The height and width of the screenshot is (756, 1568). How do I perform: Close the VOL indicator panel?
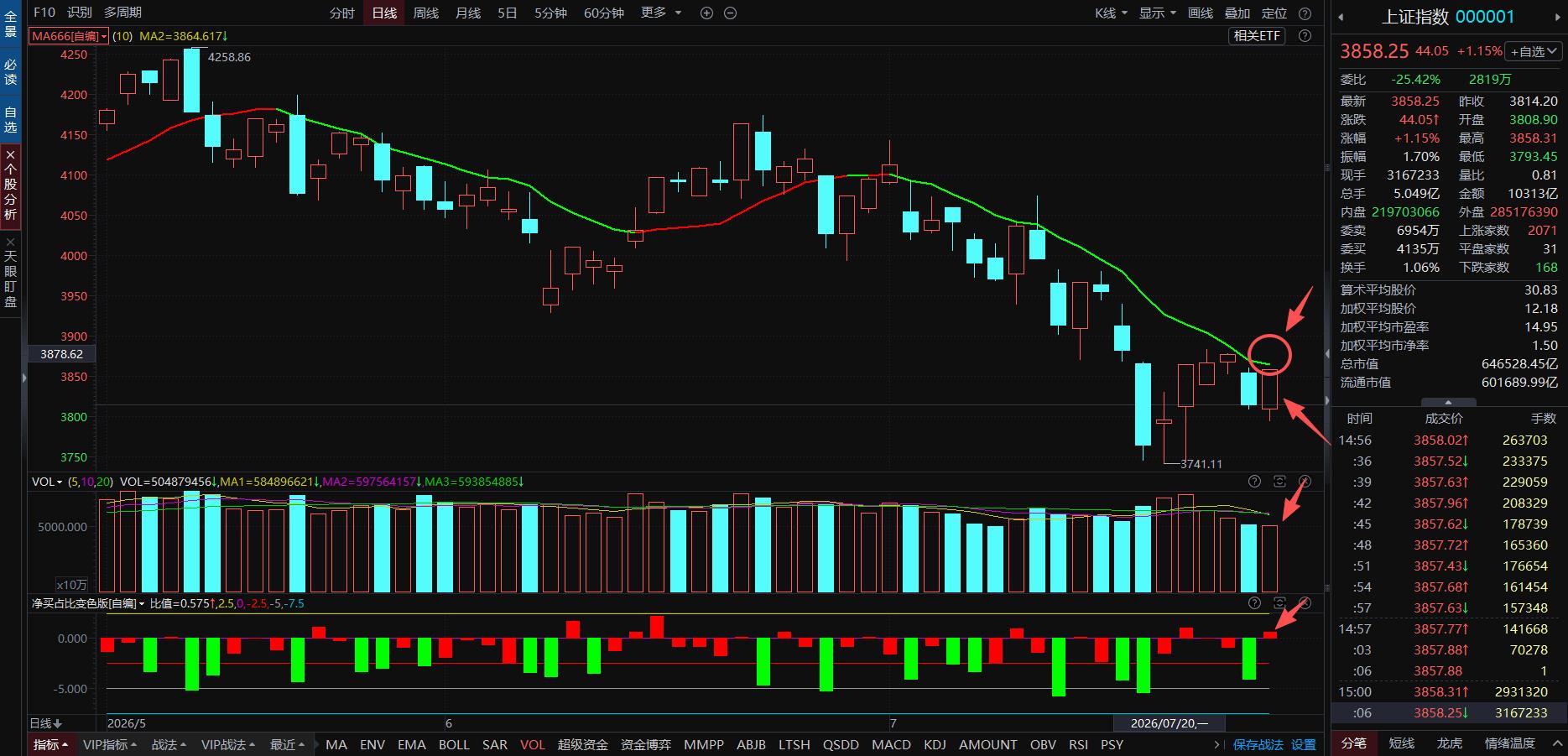click(x=1305, y=482)
